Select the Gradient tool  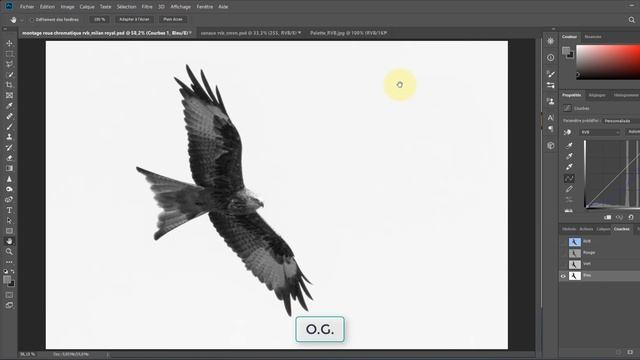point(9,168)
